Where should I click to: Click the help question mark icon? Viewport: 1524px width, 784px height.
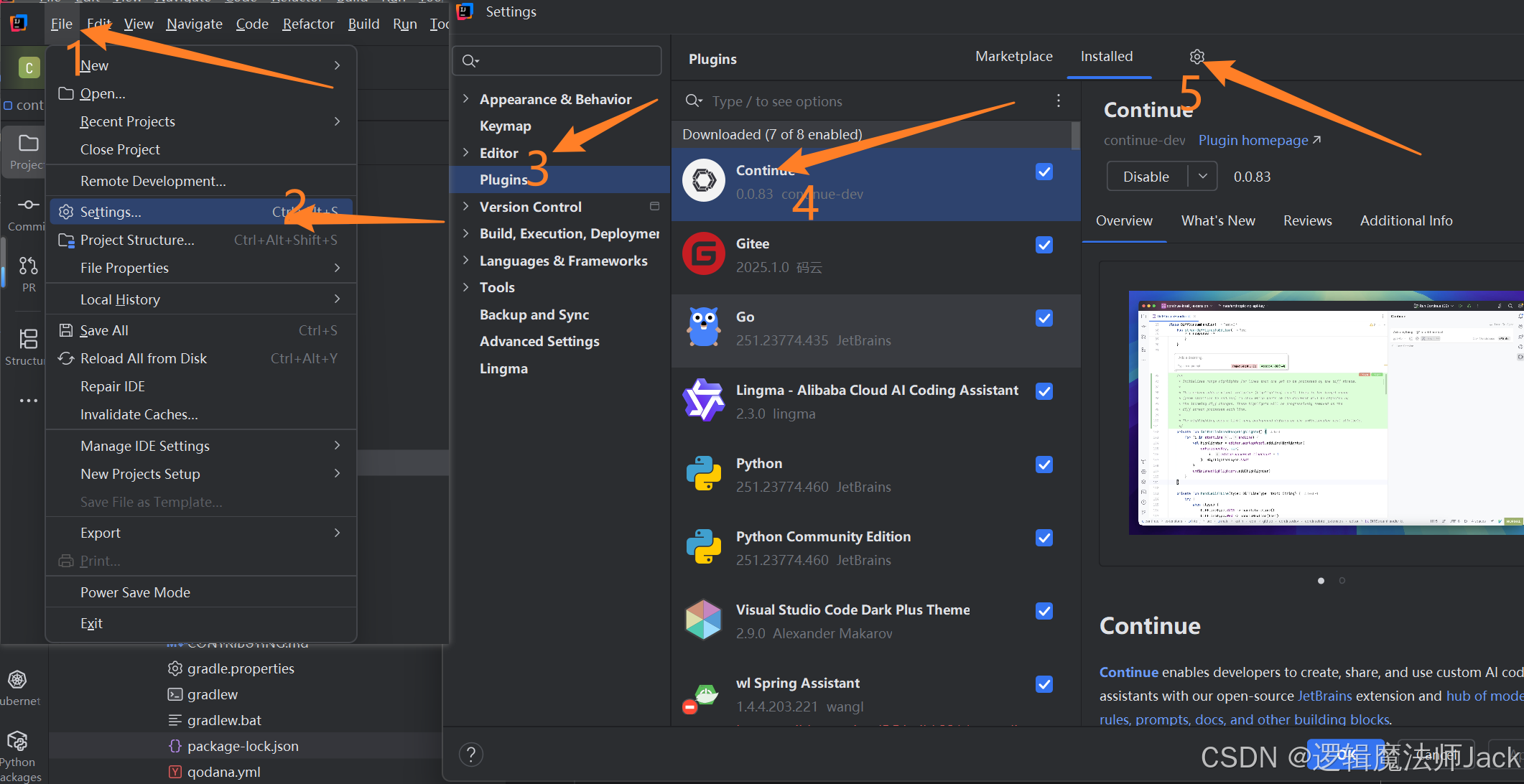coord(471,755)
